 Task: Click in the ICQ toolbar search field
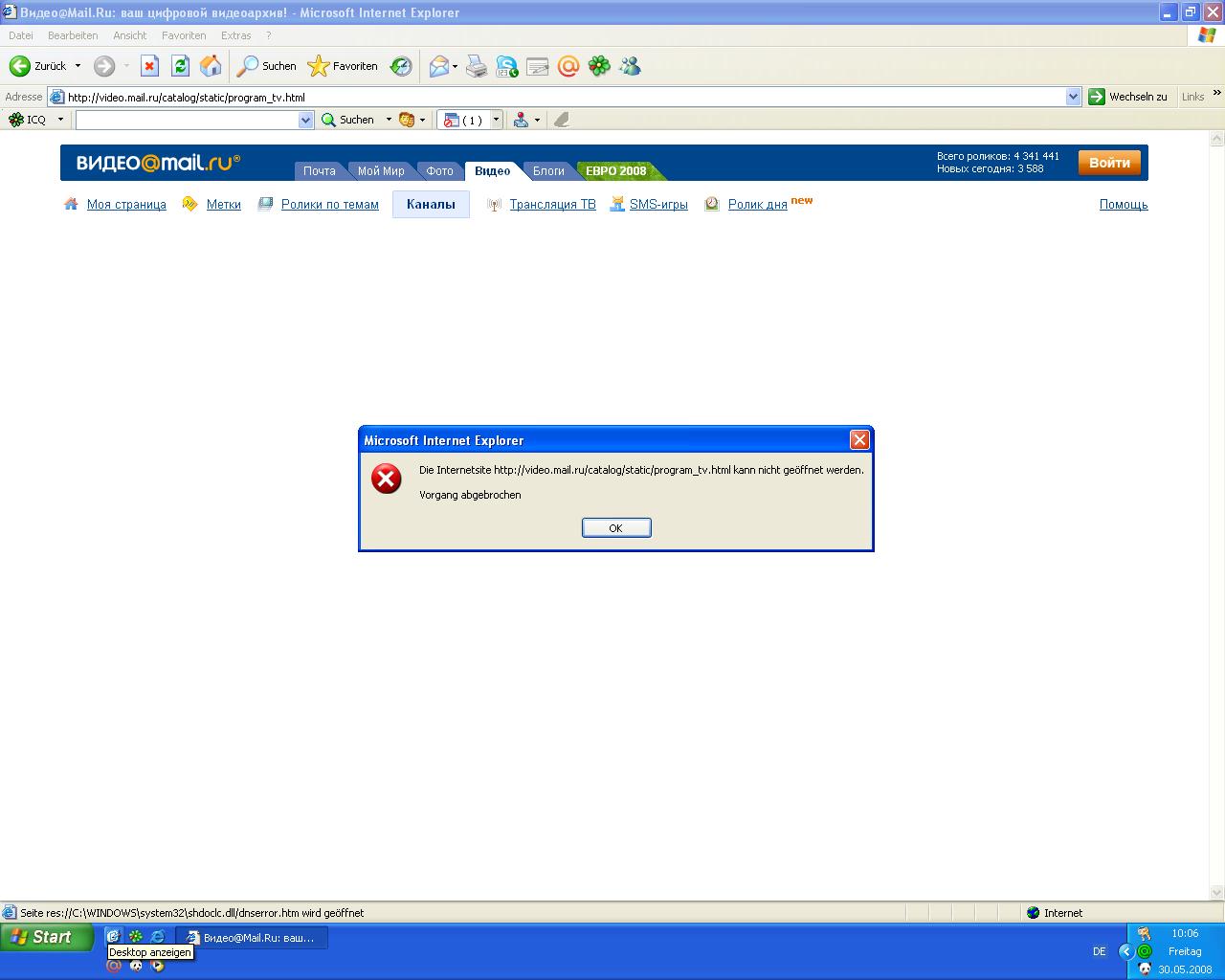187,120
